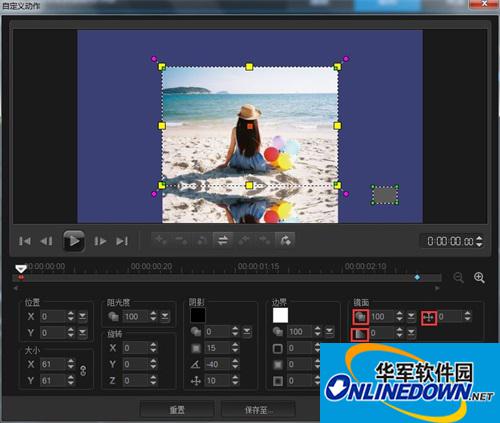Screen dimensions: 500x423
Task: Open the ease menu beside shadow opacity
Action: (247, 332)
